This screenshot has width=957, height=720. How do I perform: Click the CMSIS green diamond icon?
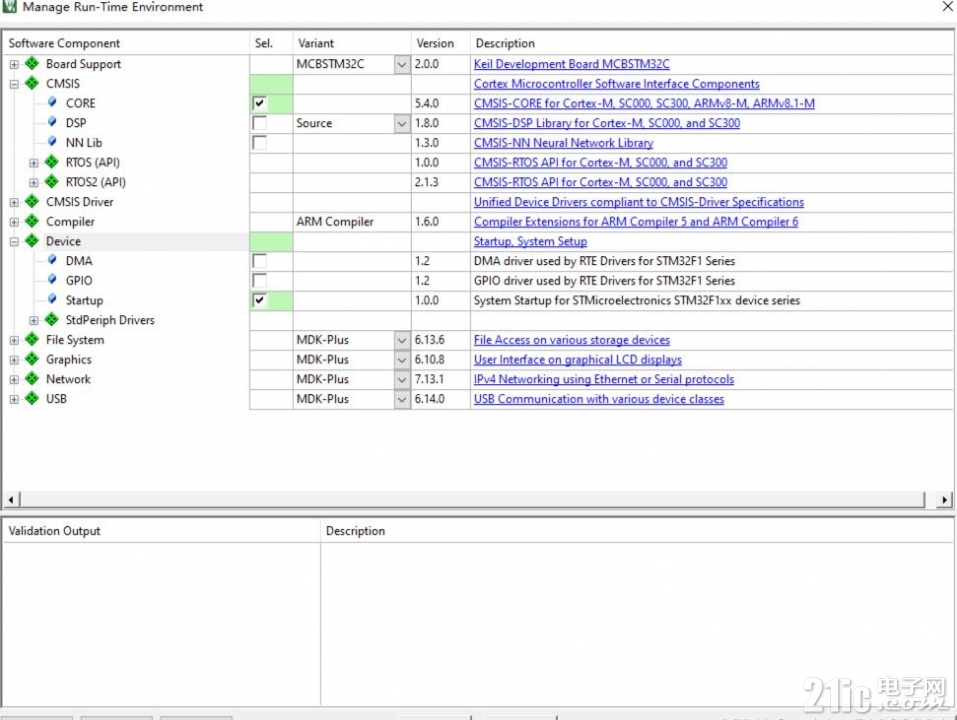coord(32,83)
